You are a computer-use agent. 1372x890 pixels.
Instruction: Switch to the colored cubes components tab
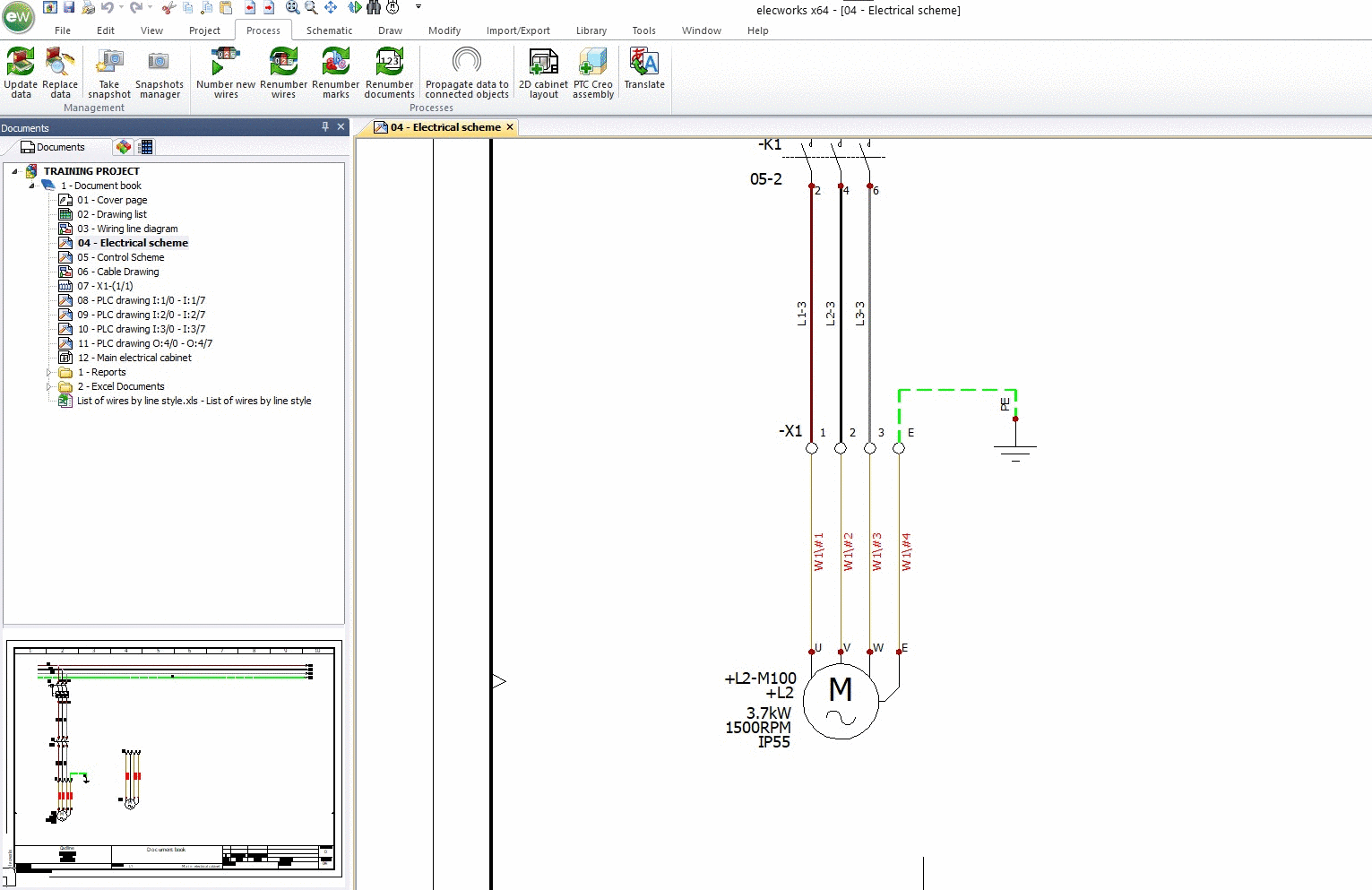click(124, 147)
